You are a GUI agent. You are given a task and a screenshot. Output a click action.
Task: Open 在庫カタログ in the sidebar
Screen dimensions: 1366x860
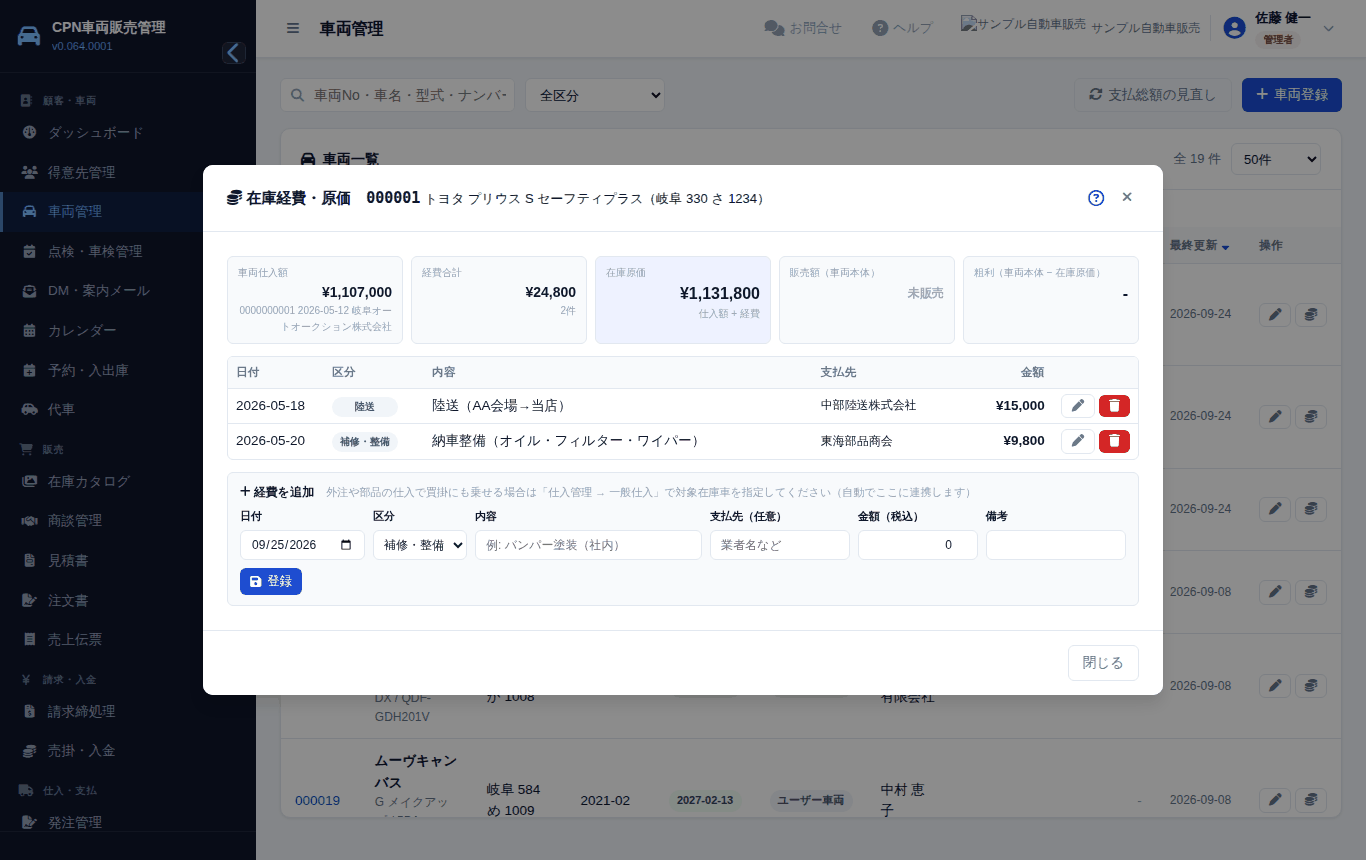coord(128,481)
